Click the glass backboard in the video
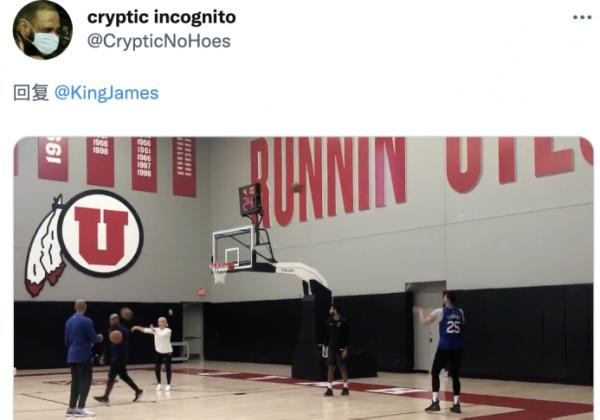Viewport: 600px width, 420px height. (233, 247)
